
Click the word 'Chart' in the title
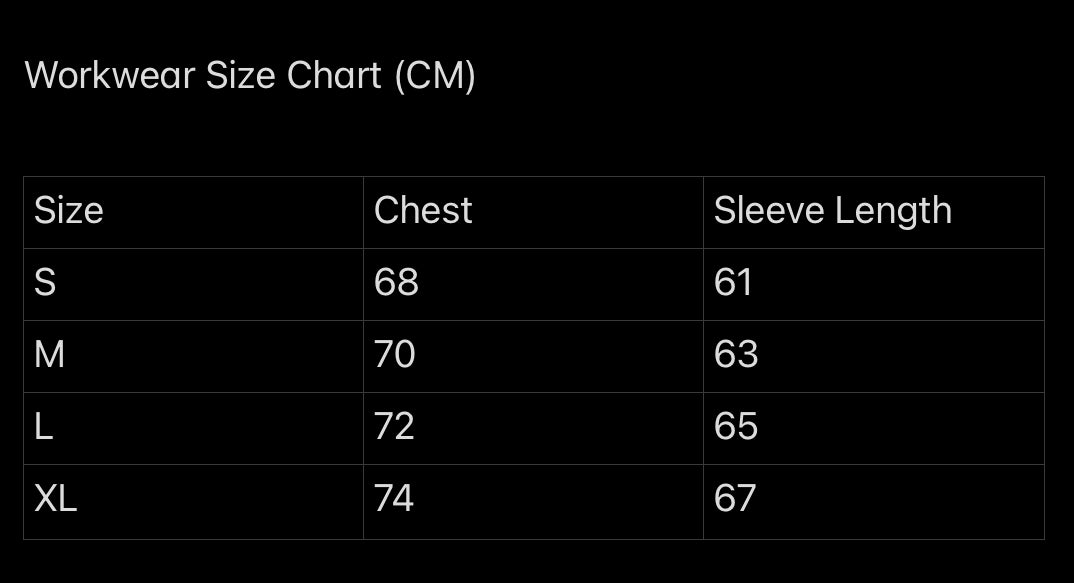(334, 75)
